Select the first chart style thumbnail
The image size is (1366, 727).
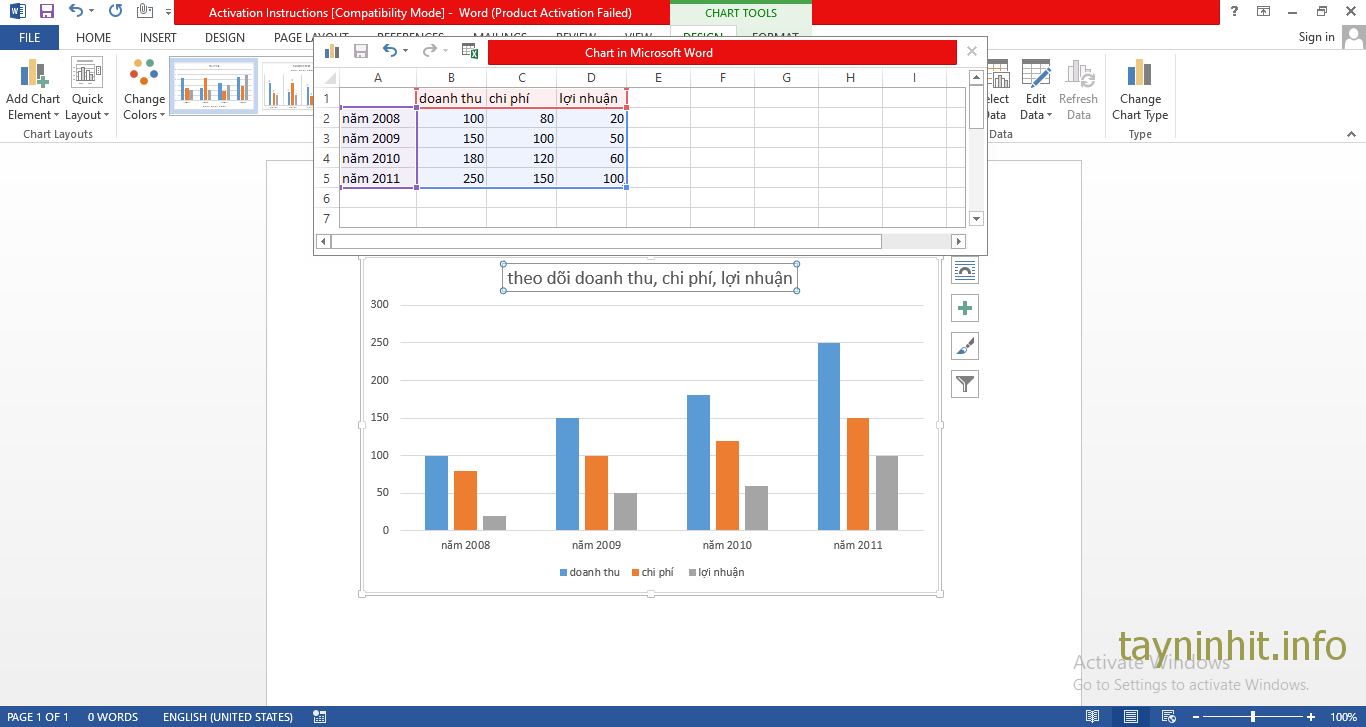213,86
